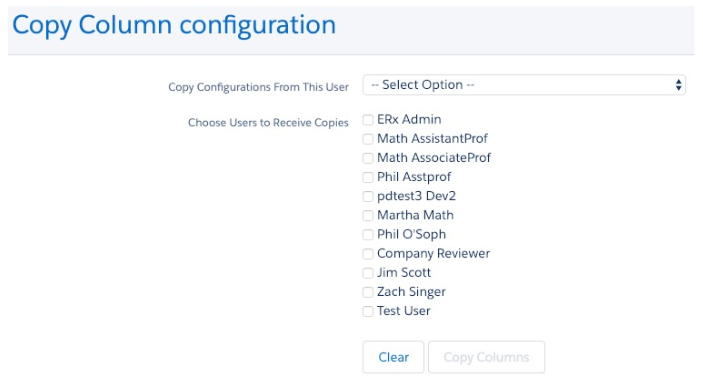Check the ERx Admin checkbox
Image resolution: width=703 pixels, height=386 pixels.
tap(368, 120)
